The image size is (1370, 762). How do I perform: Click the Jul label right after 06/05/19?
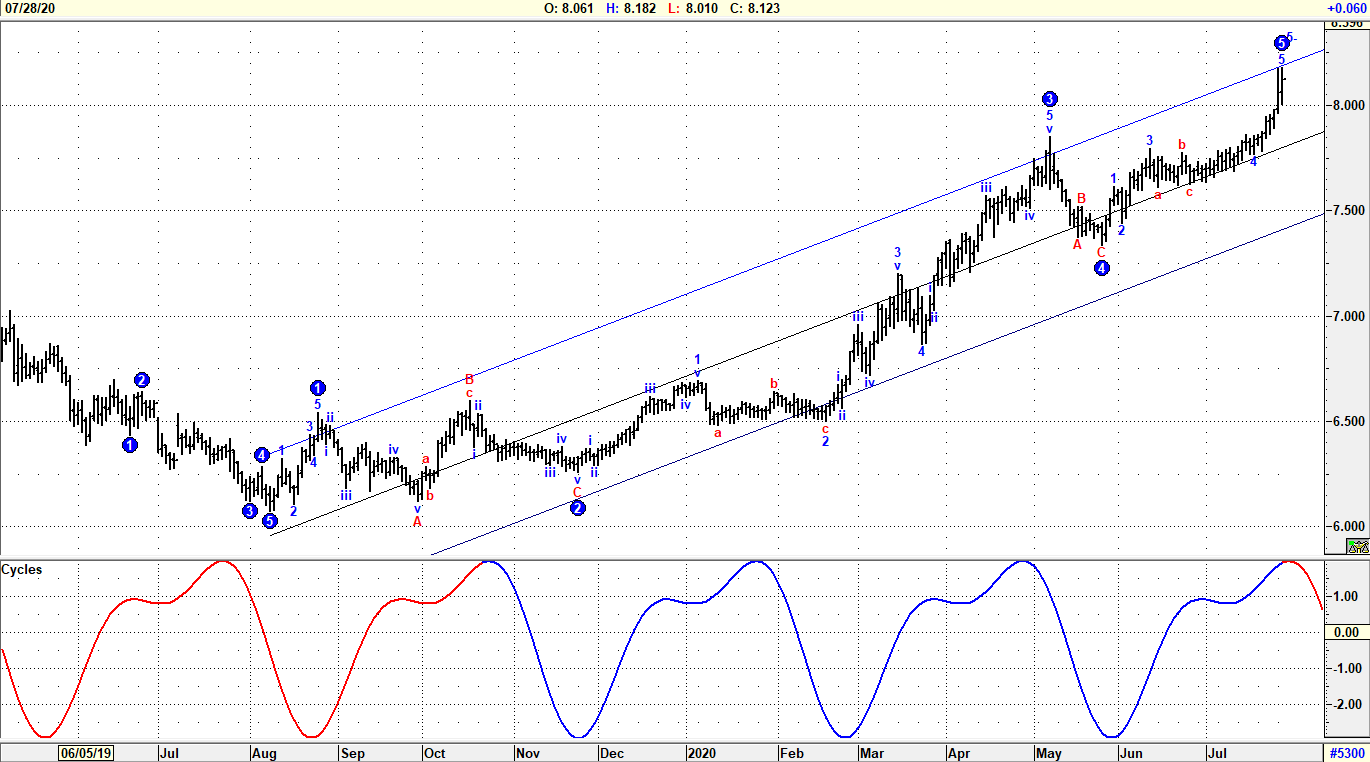pos(169,752)
